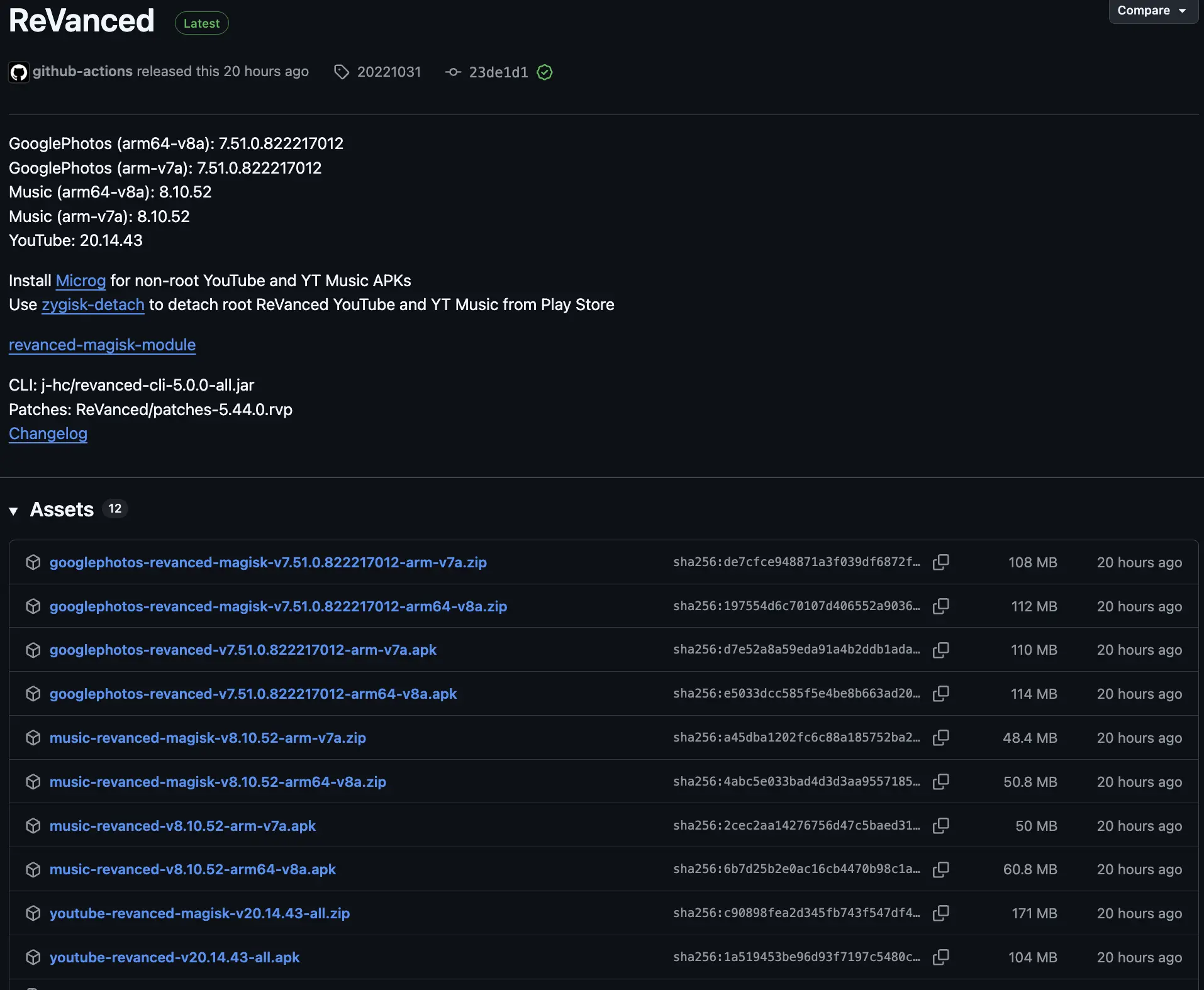Click the github-actions author name
The image size is (1204, 990).
click(82, 72)
